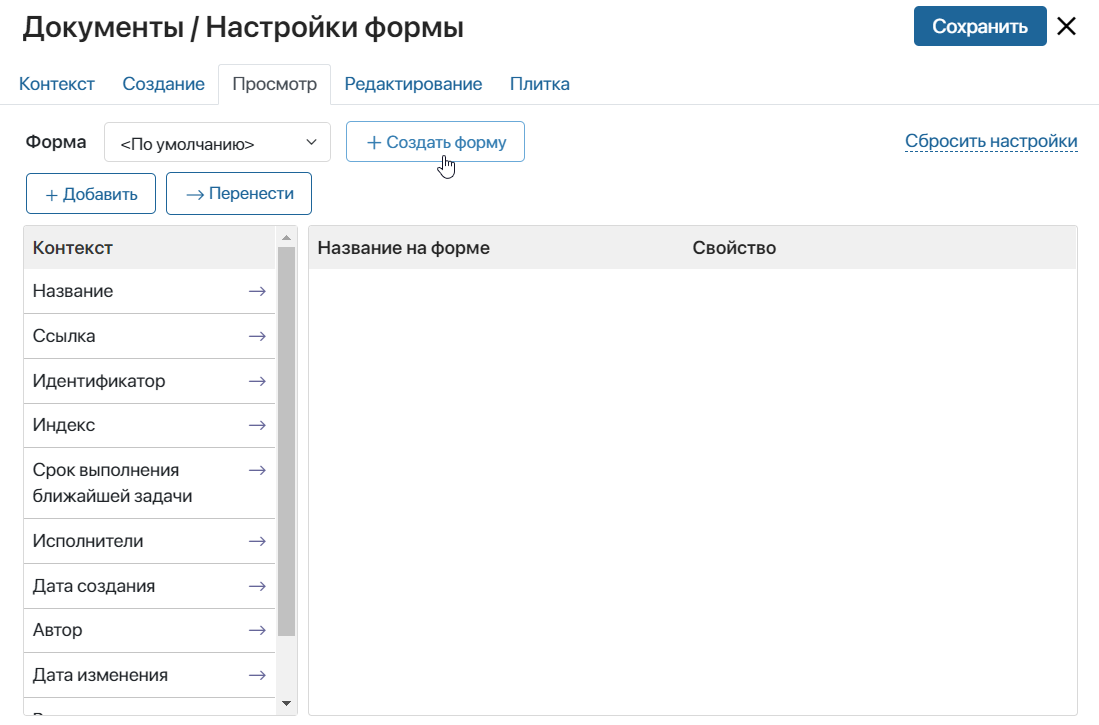Move Название field with its arrow icon

[257, 291]
